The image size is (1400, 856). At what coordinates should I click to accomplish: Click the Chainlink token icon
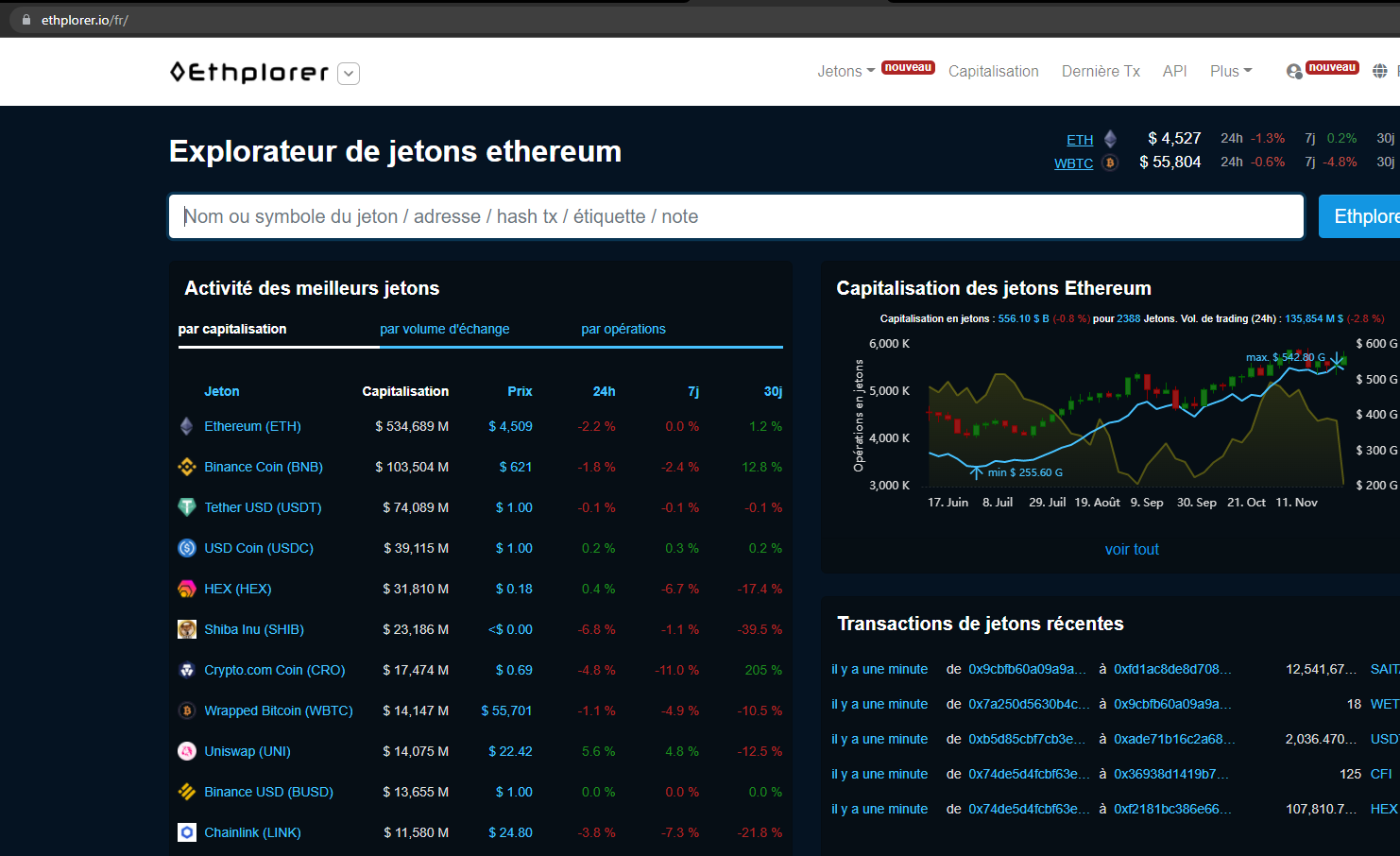(x=186, y=832)
